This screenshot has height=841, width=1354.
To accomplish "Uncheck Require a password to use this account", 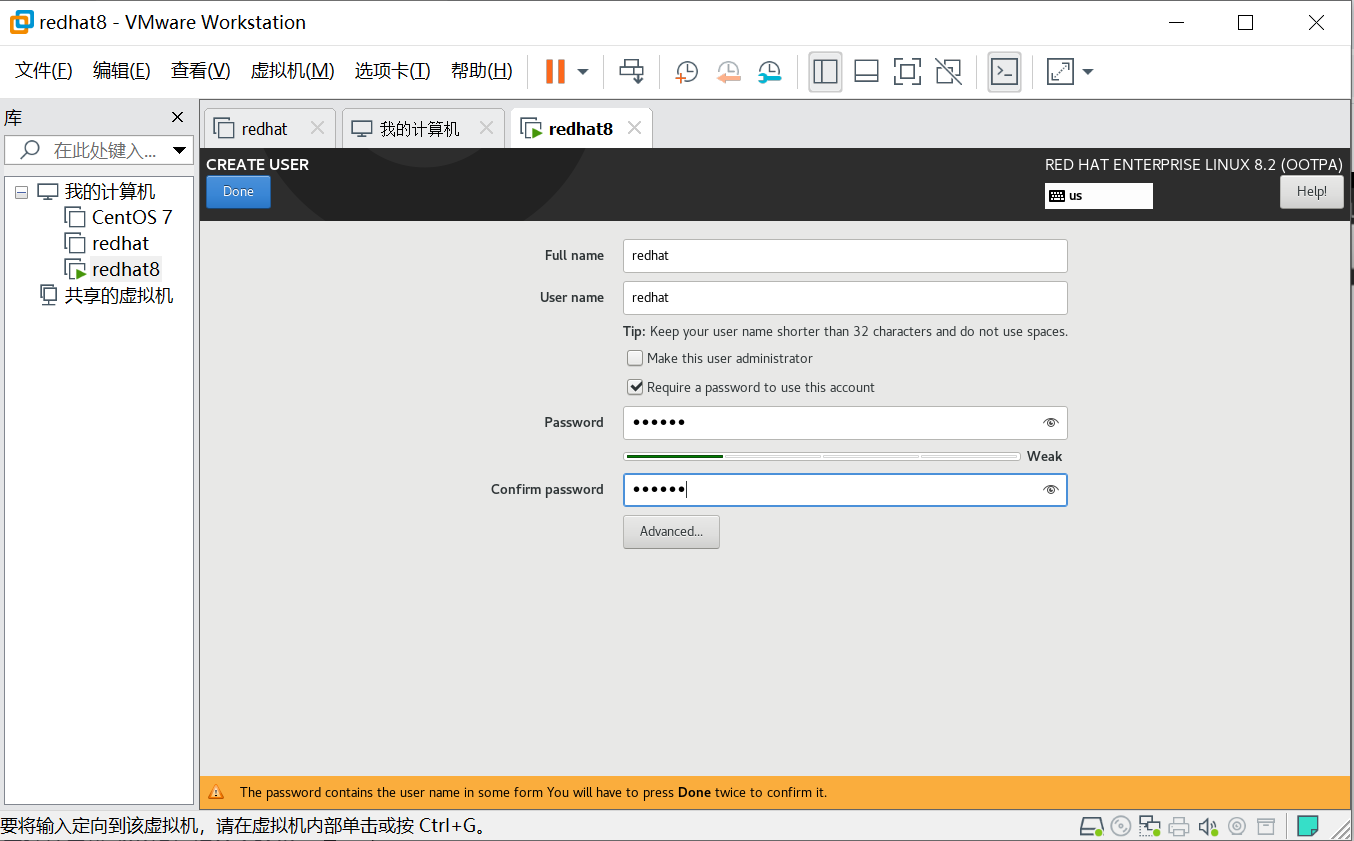I will pos(635,387).
